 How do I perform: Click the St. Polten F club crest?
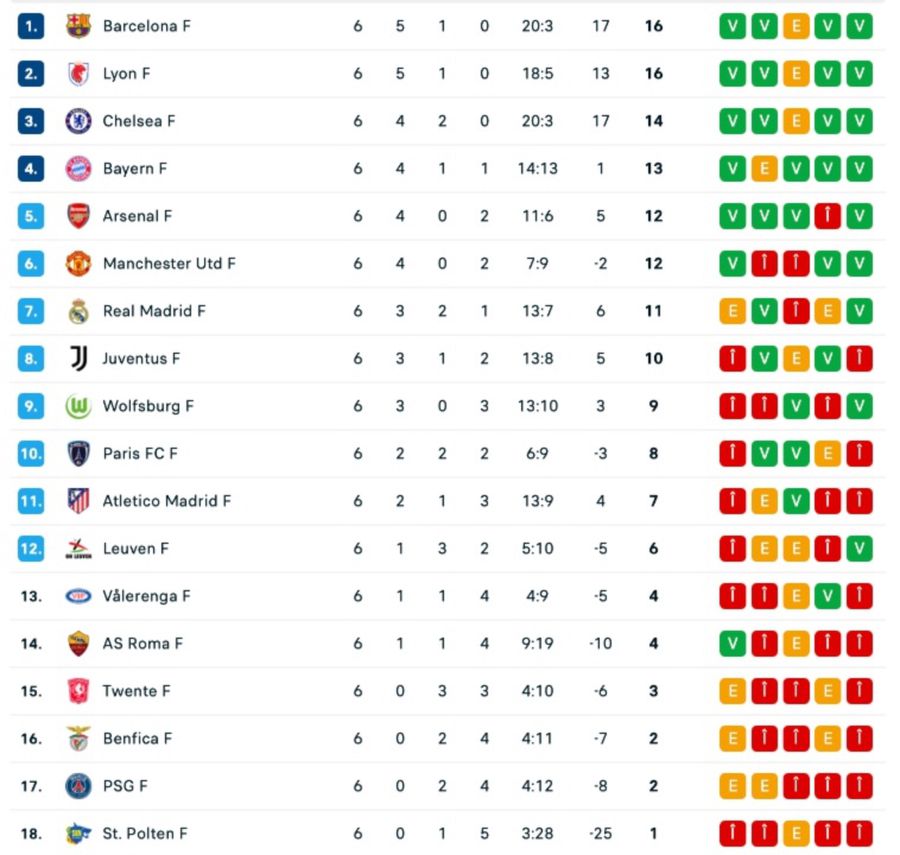coord(78,834)
